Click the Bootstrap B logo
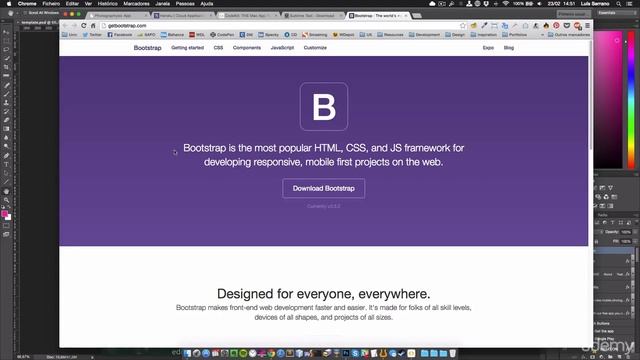The image size is (640, 360). pos(324,107)
